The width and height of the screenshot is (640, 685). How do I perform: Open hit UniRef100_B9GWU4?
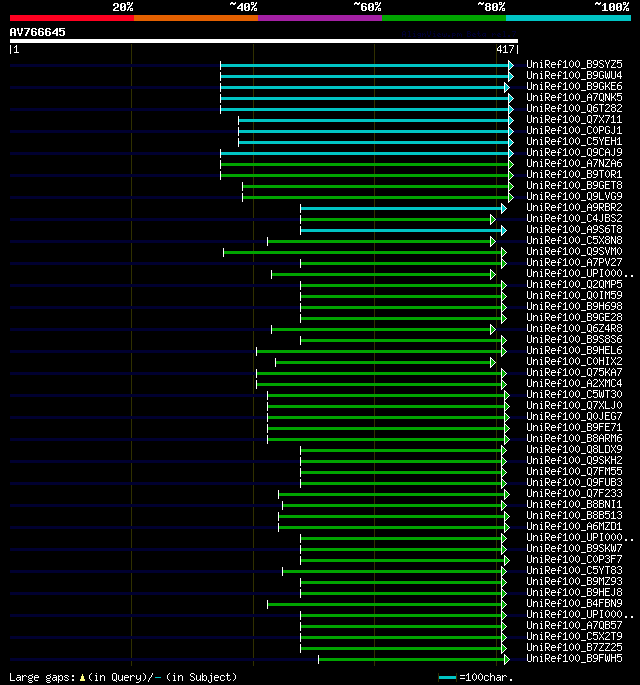coord(574,76)
